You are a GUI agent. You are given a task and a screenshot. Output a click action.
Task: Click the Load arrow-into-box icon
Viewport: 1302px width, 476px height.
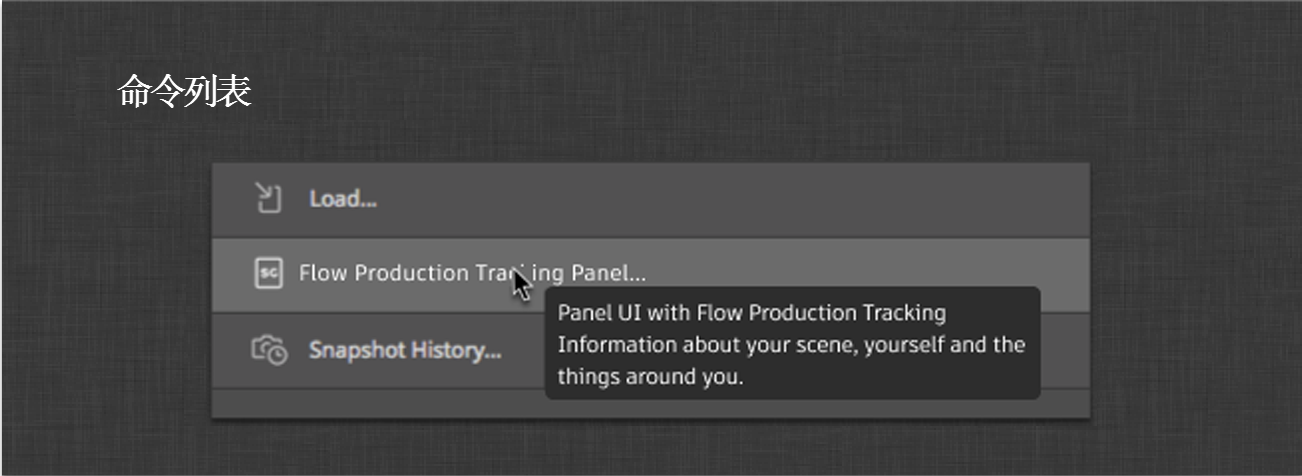click(x=267, y=198)
